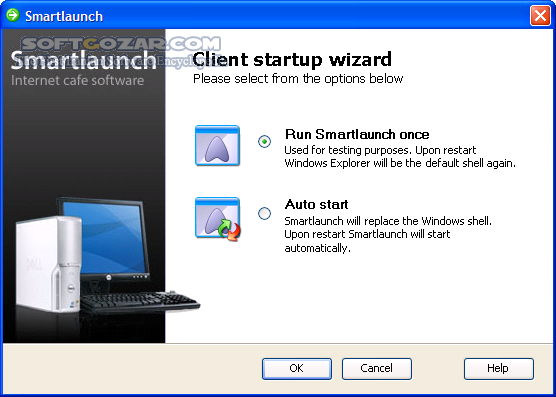Click the monitor screen in sidebar image
This screenshot has height=397, width=556.
105,237
